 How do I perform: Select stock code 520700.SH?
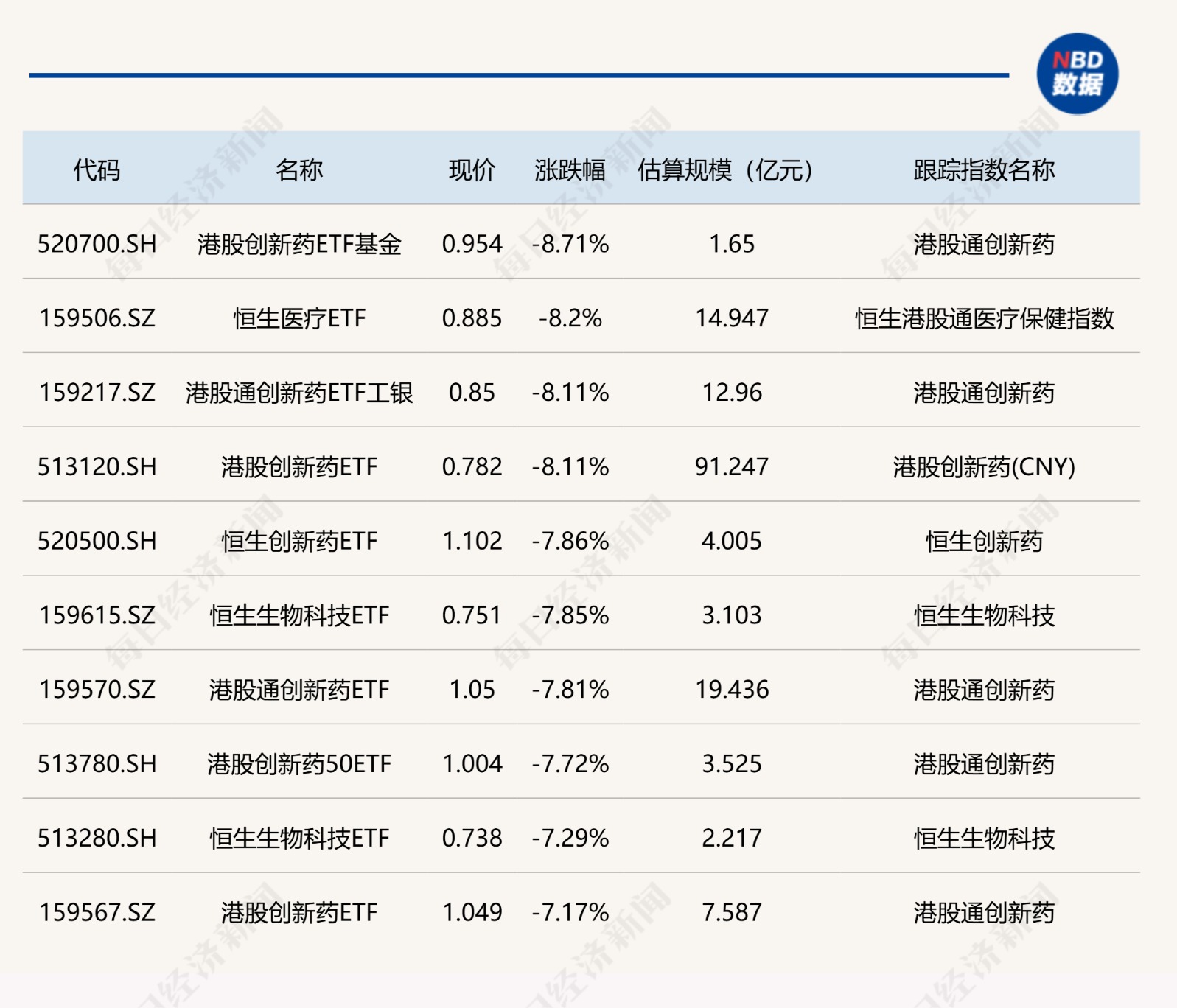[x=97, y=244]
